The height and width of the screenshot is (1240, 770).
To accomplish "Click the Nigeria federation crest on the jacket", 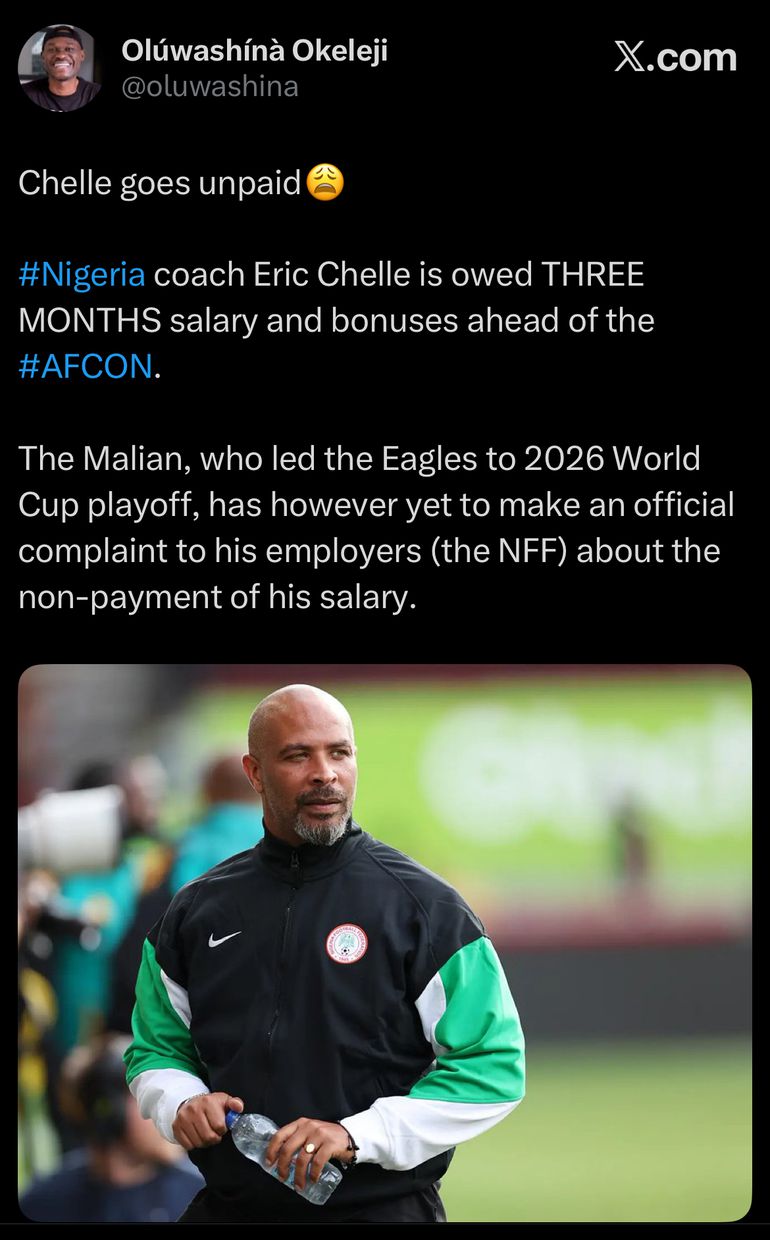I will 346,943.
